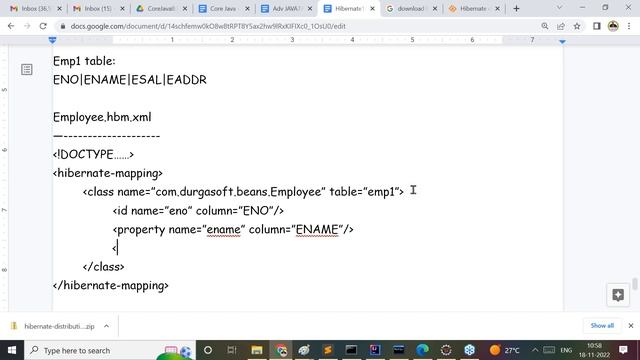The height and width of the screenshot is (360, 640).
Task: Click the Cortana circle on the taskbar
Action: [x=208, y=350]
